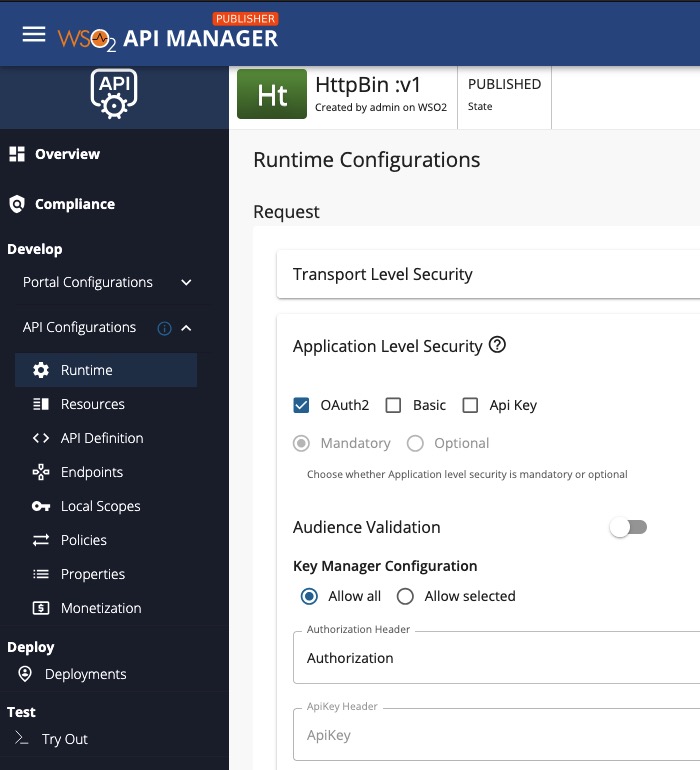700x770 pixels.
Task: Click the Monetization dollar icon
Action: (41, 608)
